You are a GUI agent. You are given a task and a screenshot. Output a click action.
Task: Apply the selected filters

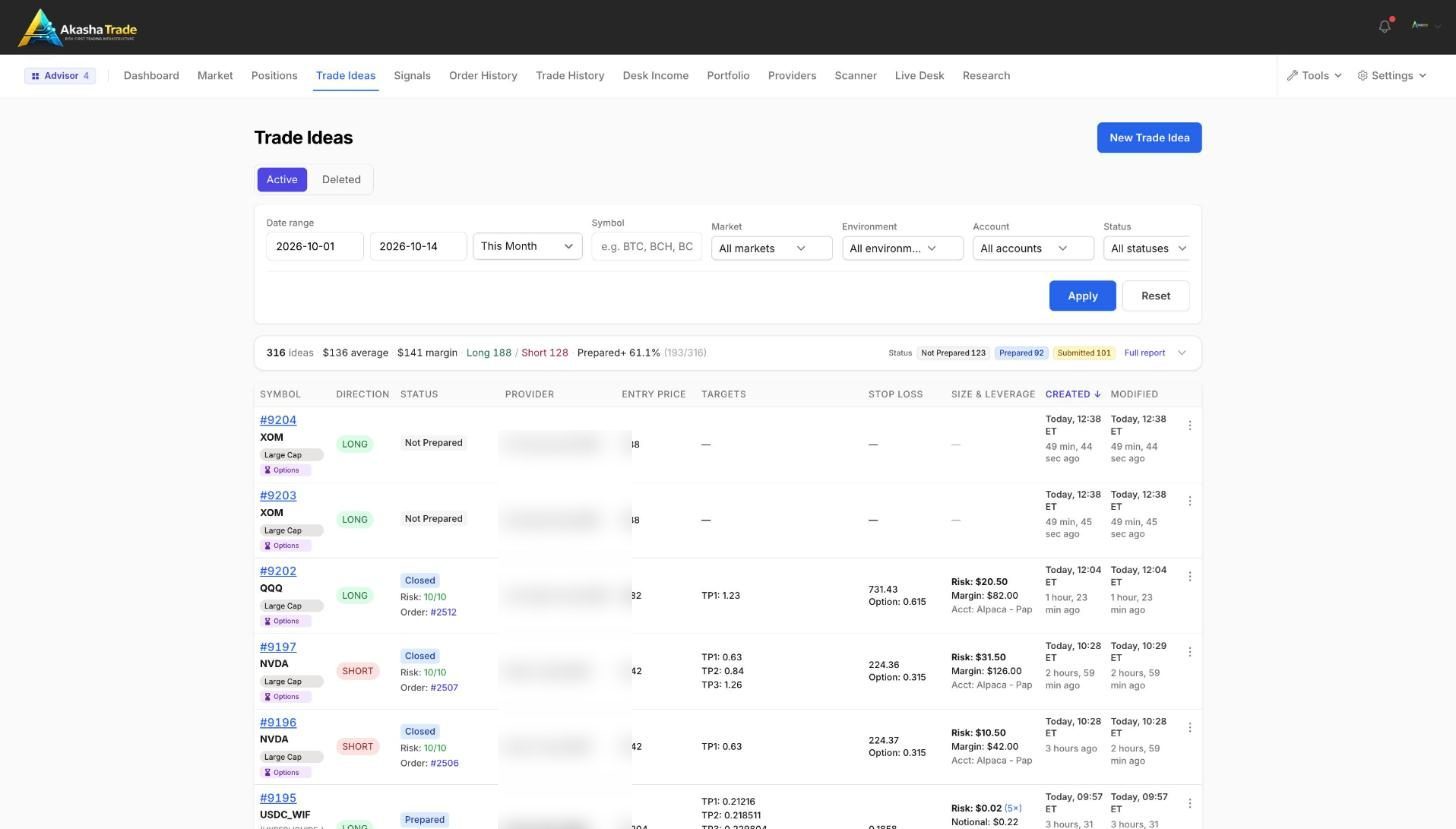1082,296
